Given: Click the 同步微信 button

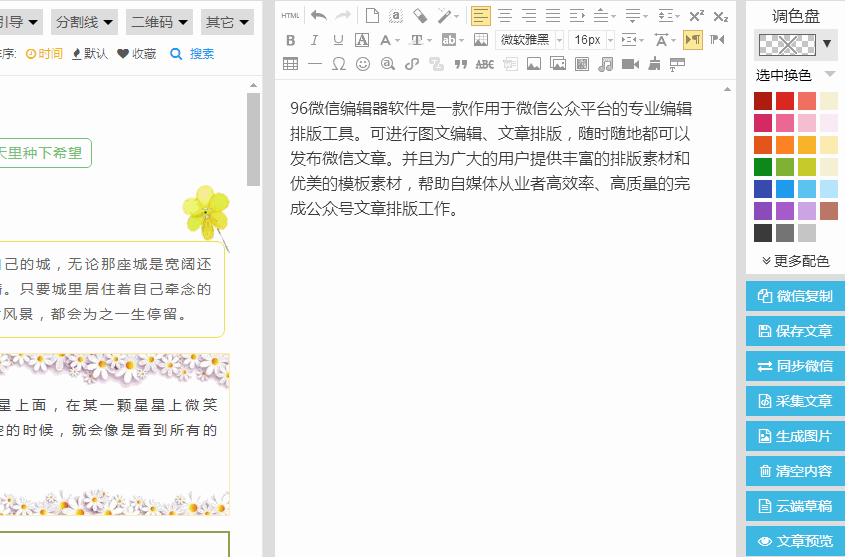Looking at the screenshot, I should coord(795,366).
